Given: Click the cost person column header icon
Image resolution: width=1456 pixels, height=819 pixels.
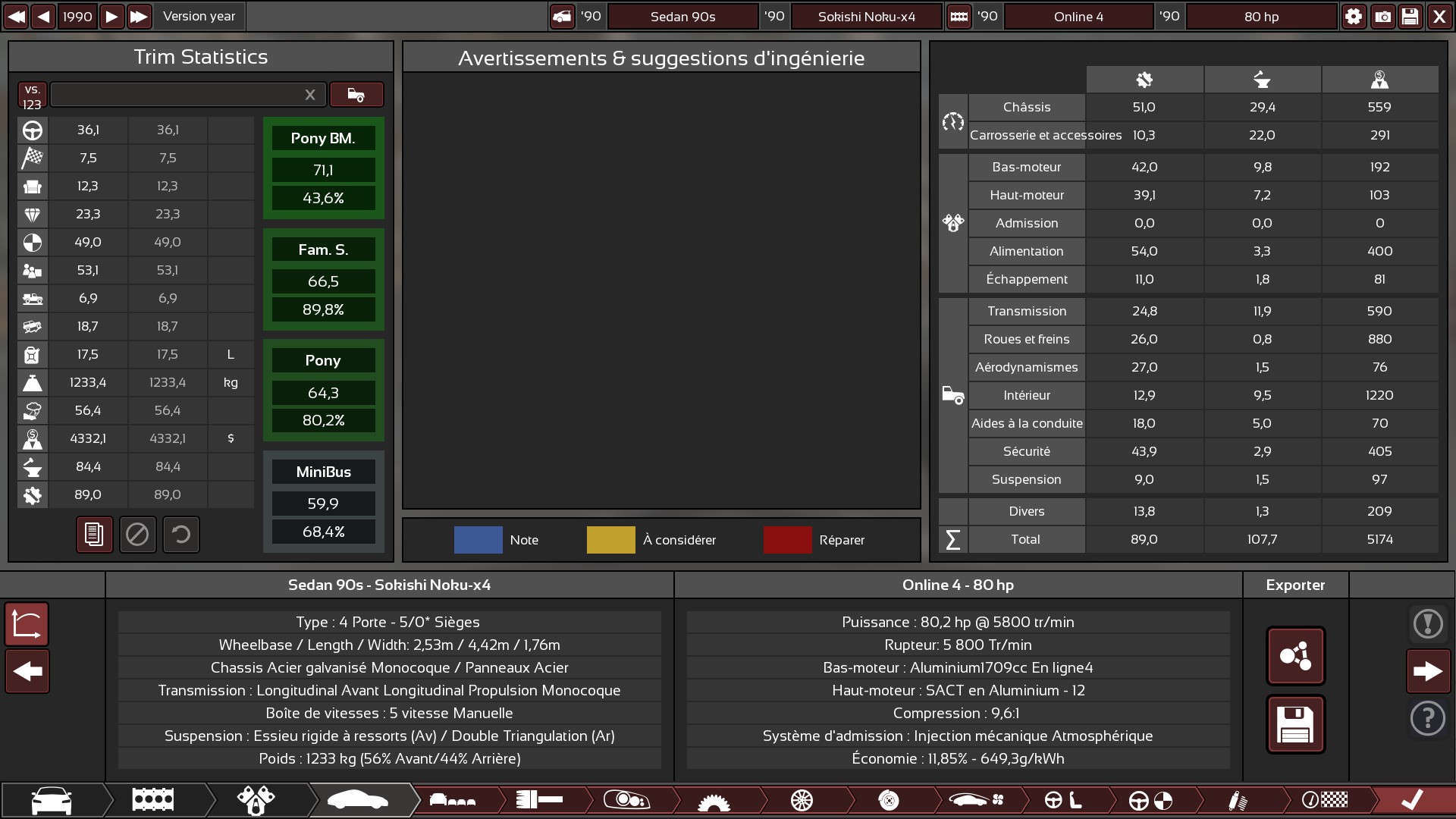Looking at the screenshot, I should 1379,80.
